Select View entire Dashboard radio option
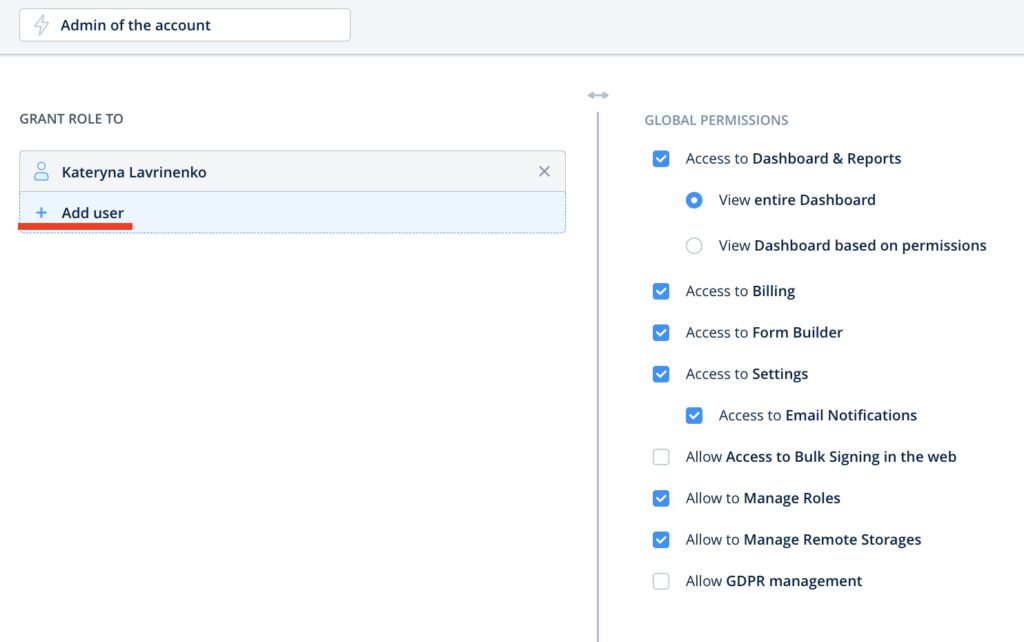1024x642 pixels. tap(694, 200)
